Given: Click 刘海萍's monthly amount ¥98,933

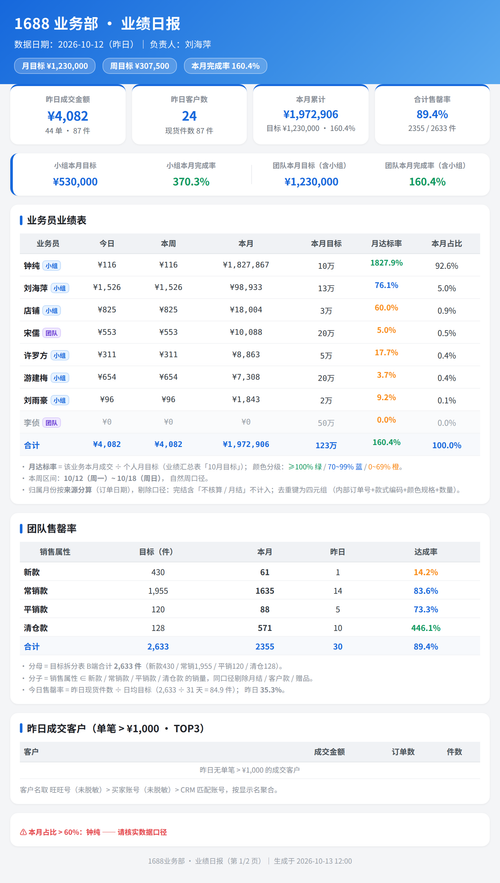Looking at the screenshot, I should click(246, 288).
